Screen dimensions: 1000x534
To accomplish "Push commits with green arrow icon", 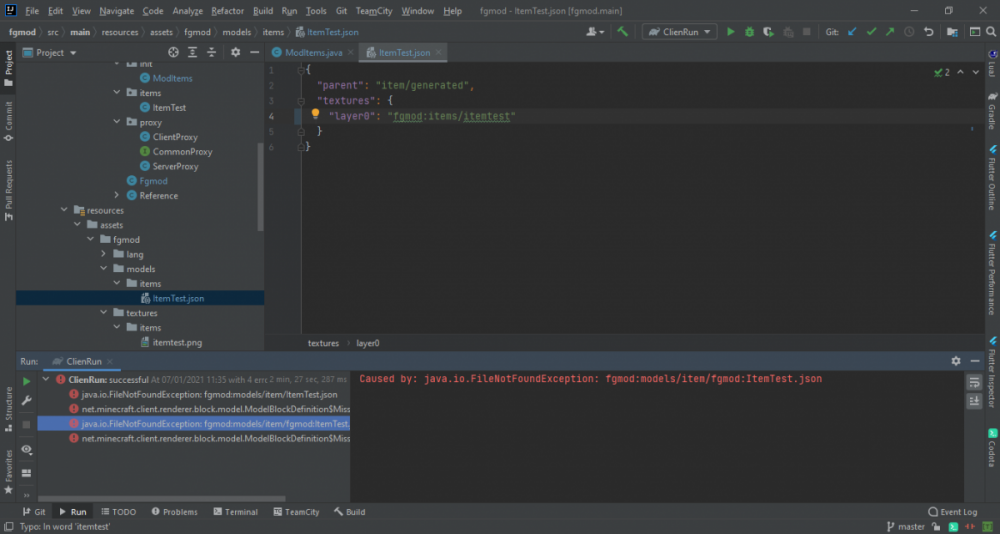I will point(890,32).
